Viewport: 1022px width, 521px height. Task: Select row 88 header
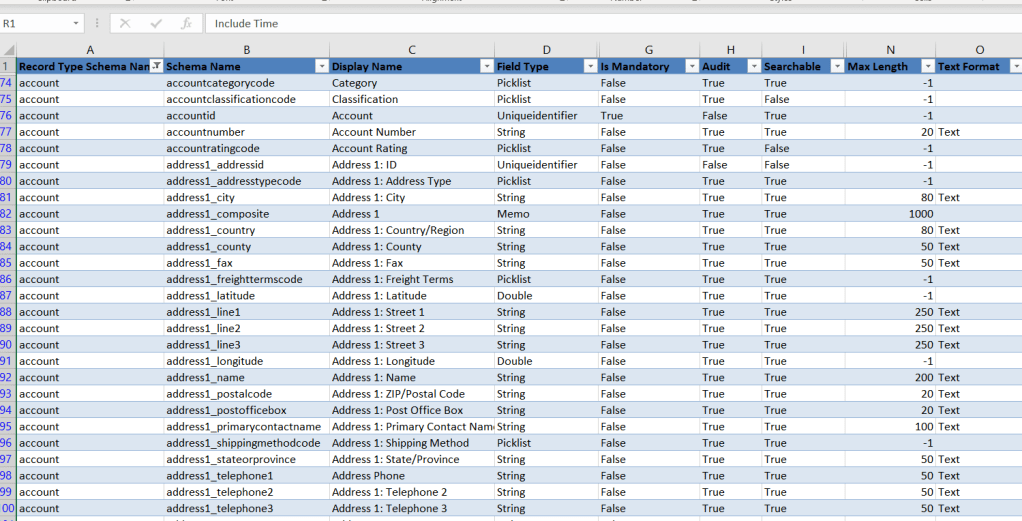8,312
